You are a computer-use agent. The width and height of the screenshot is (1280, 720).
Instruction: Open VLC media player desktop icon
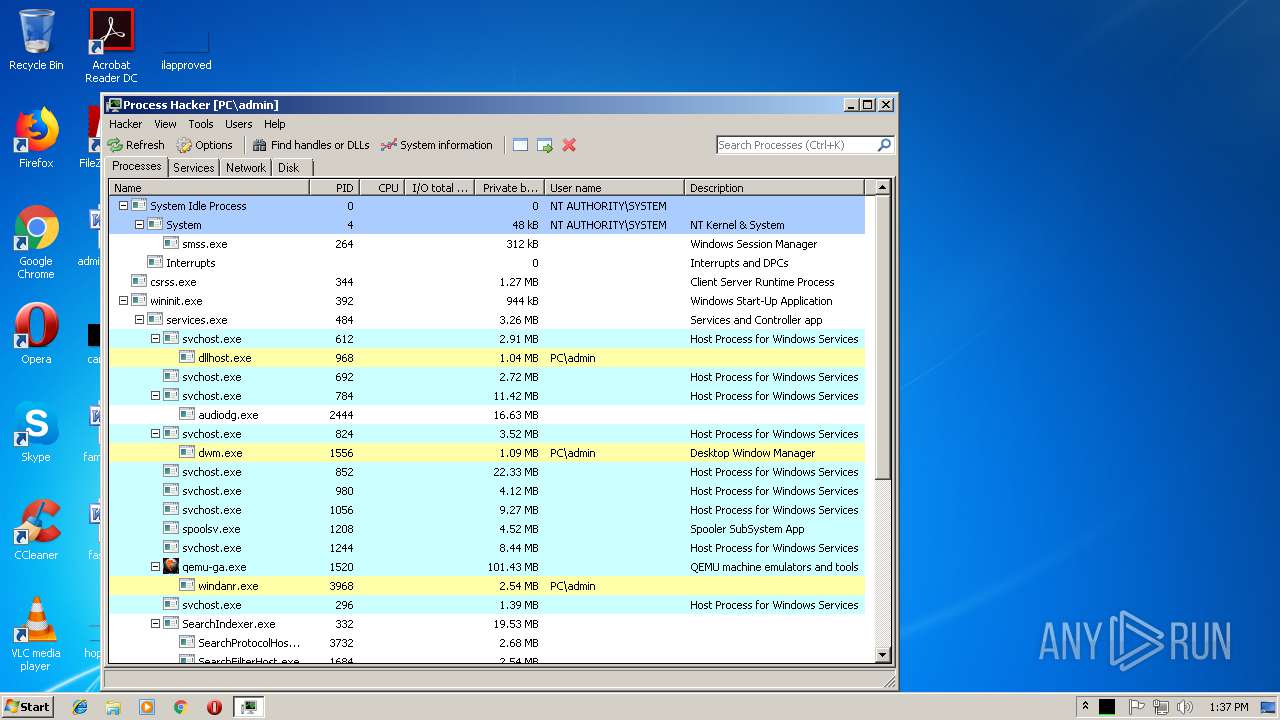pyautogui.click(x=36, y=634)
